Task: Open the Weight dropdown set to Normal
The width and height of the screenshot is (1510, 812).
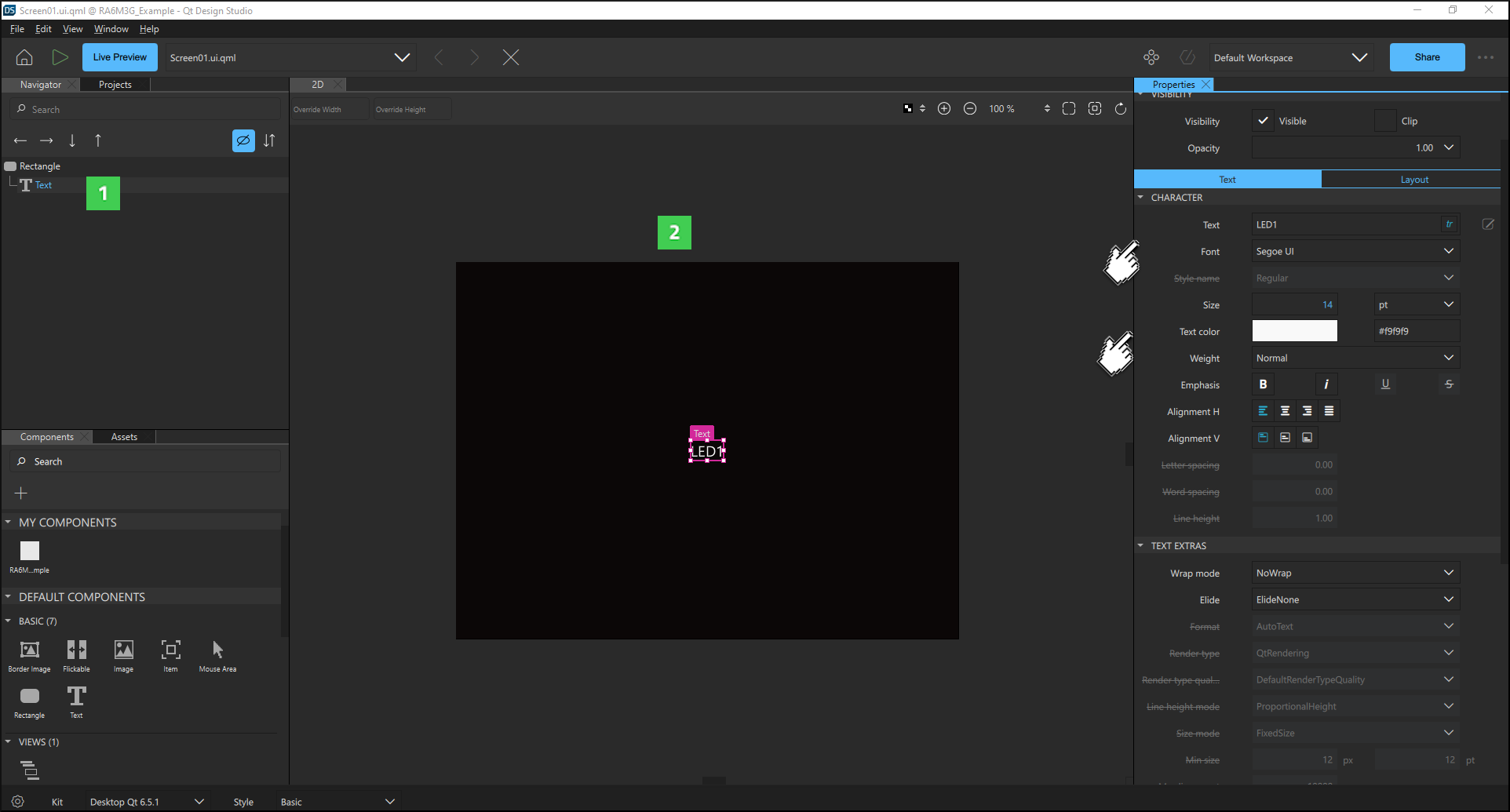Action: click(x=1355, y=358)
